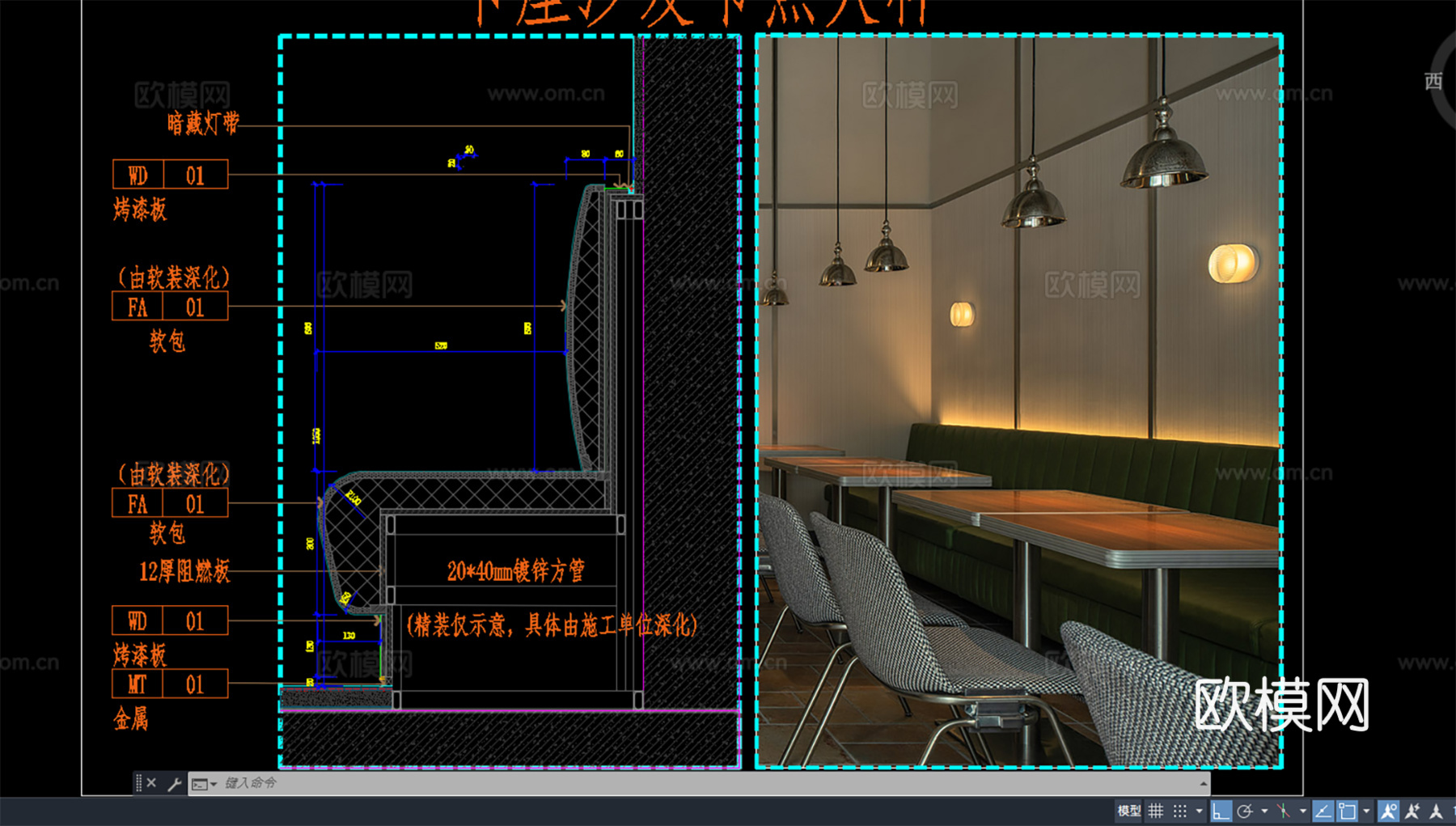The image size is (1456, 826).
Task: Close the command line window
Action: pyautogui.click(x=151, y=783)
